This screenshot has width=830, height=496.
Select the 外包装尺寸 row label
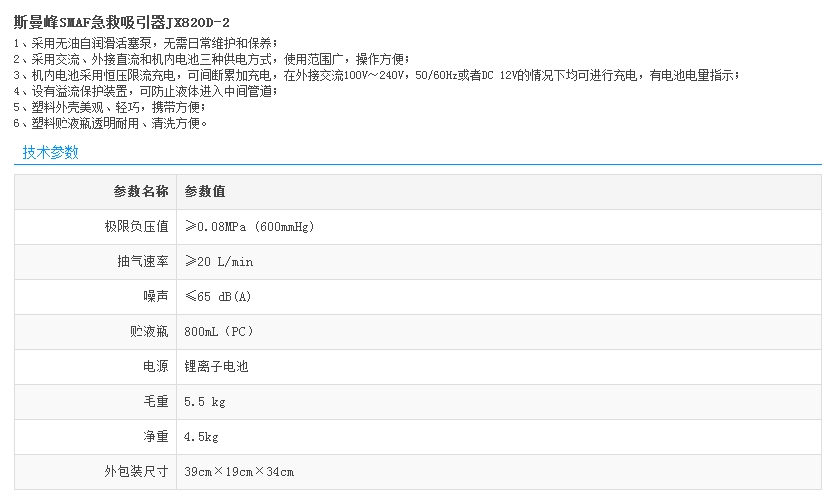pos(136,472)
